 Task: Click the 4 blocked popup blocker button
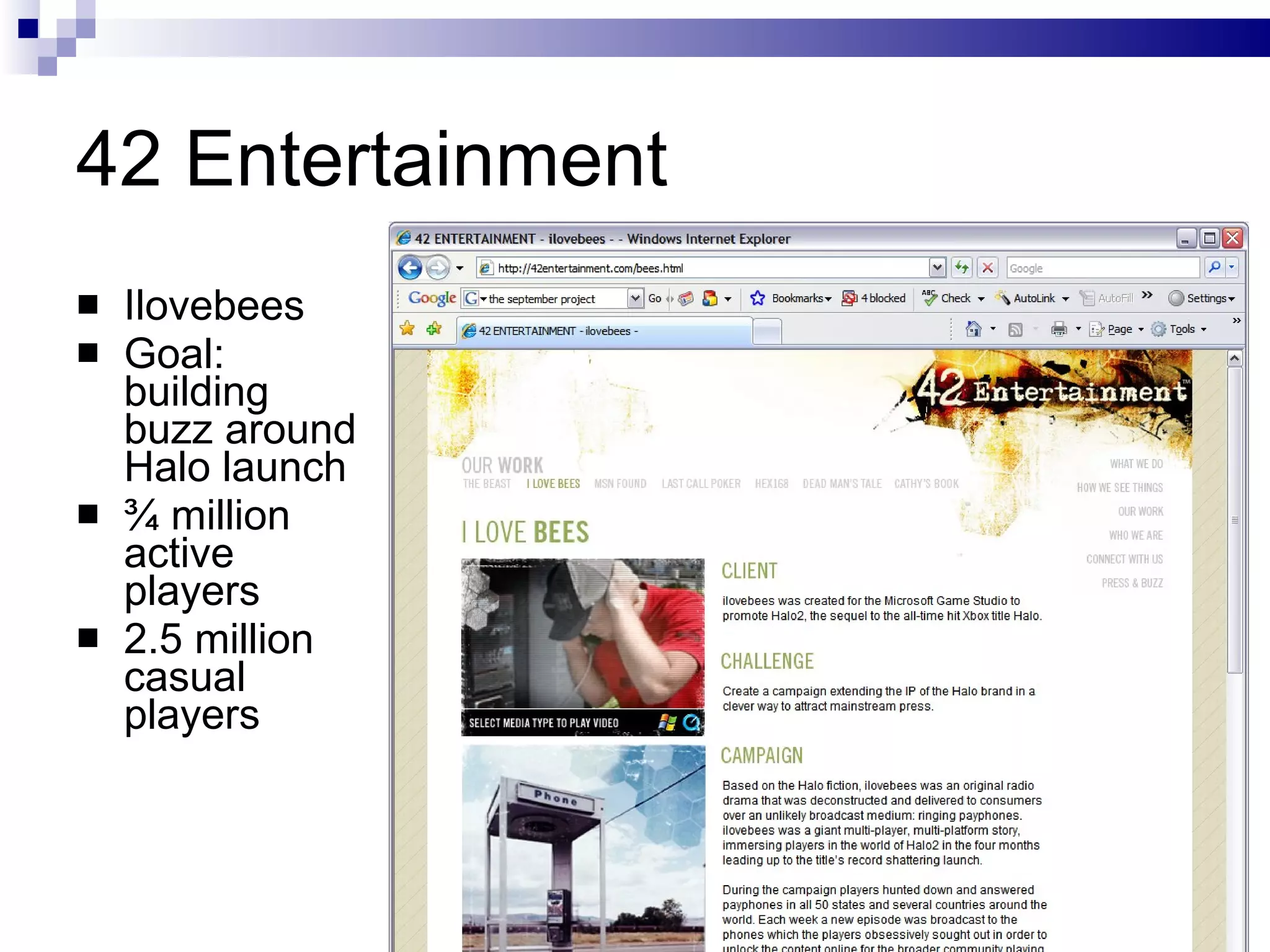(873, 299)
